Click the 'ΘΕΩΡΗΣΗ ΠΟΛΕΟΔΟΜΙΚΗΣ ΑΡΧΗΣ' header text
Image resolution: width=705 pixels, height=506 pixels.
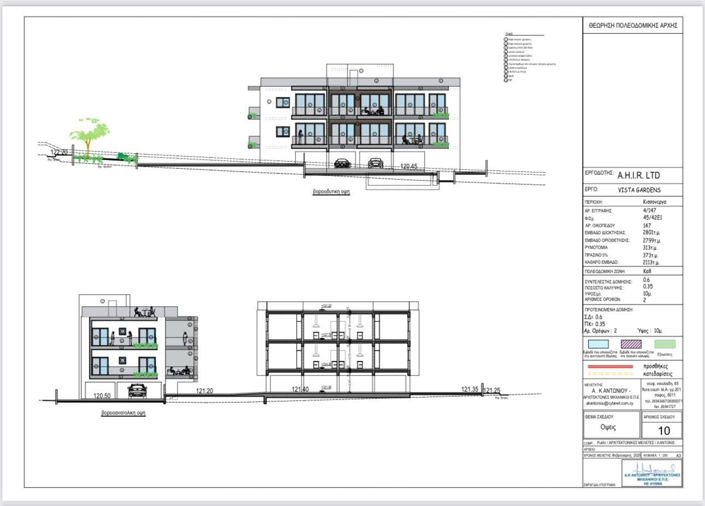coord(633,26)
